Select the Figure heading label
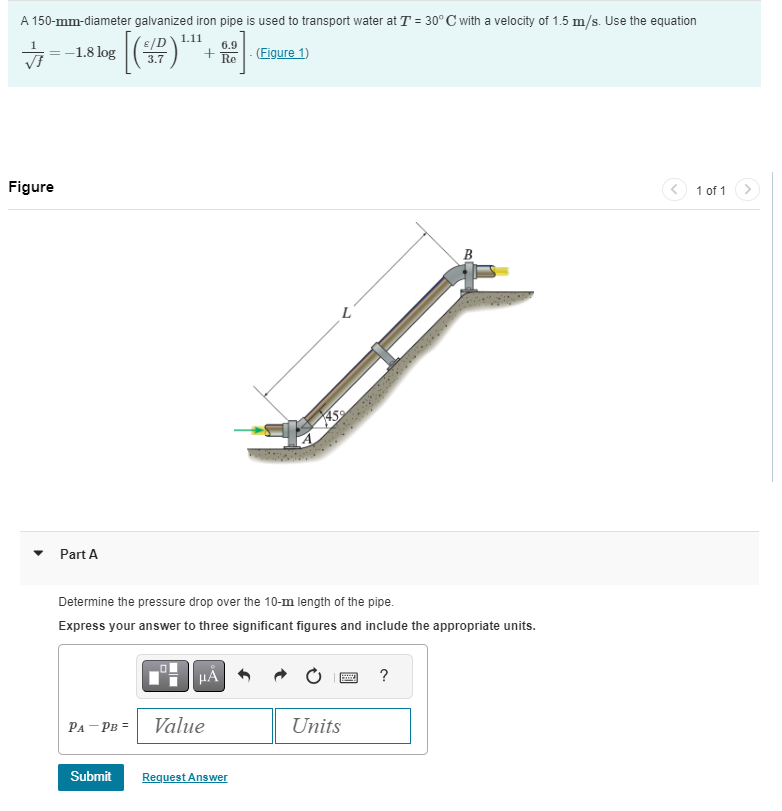 click(x=31, y=187)
